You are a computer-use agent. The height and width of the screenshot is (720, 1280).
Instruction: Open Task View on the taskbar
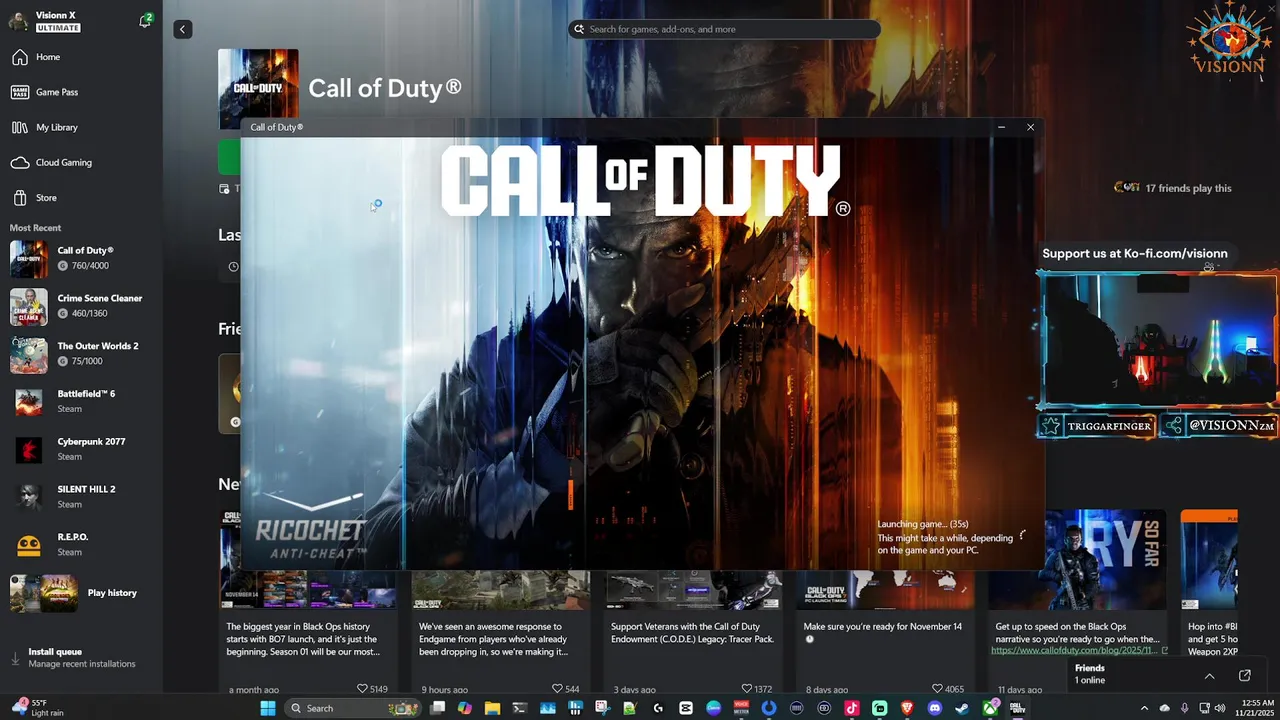(437, 708)
